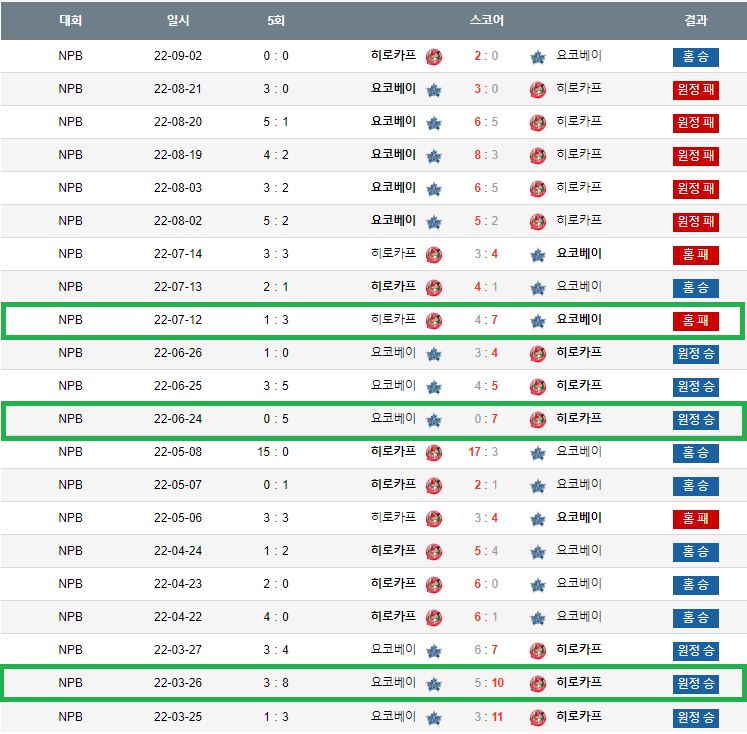This screenshot has width=747, height=734.
Task: Click the 스코어 column header
Action: point(486,20)
